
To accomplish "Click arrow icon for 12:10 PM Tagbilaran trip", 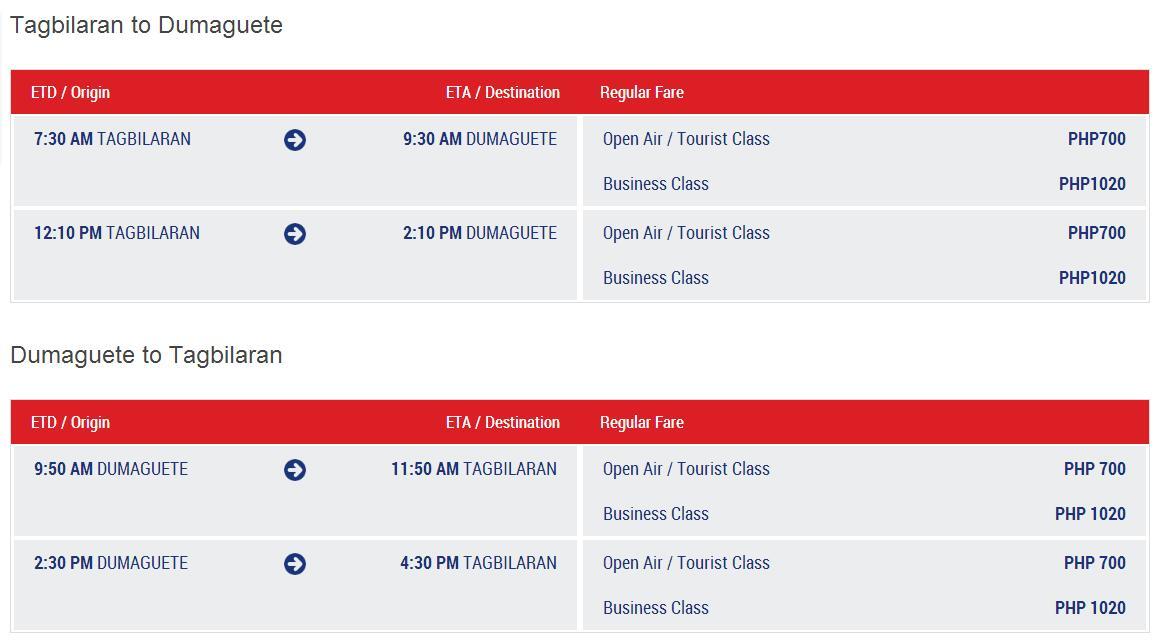I will click(295, 234).
